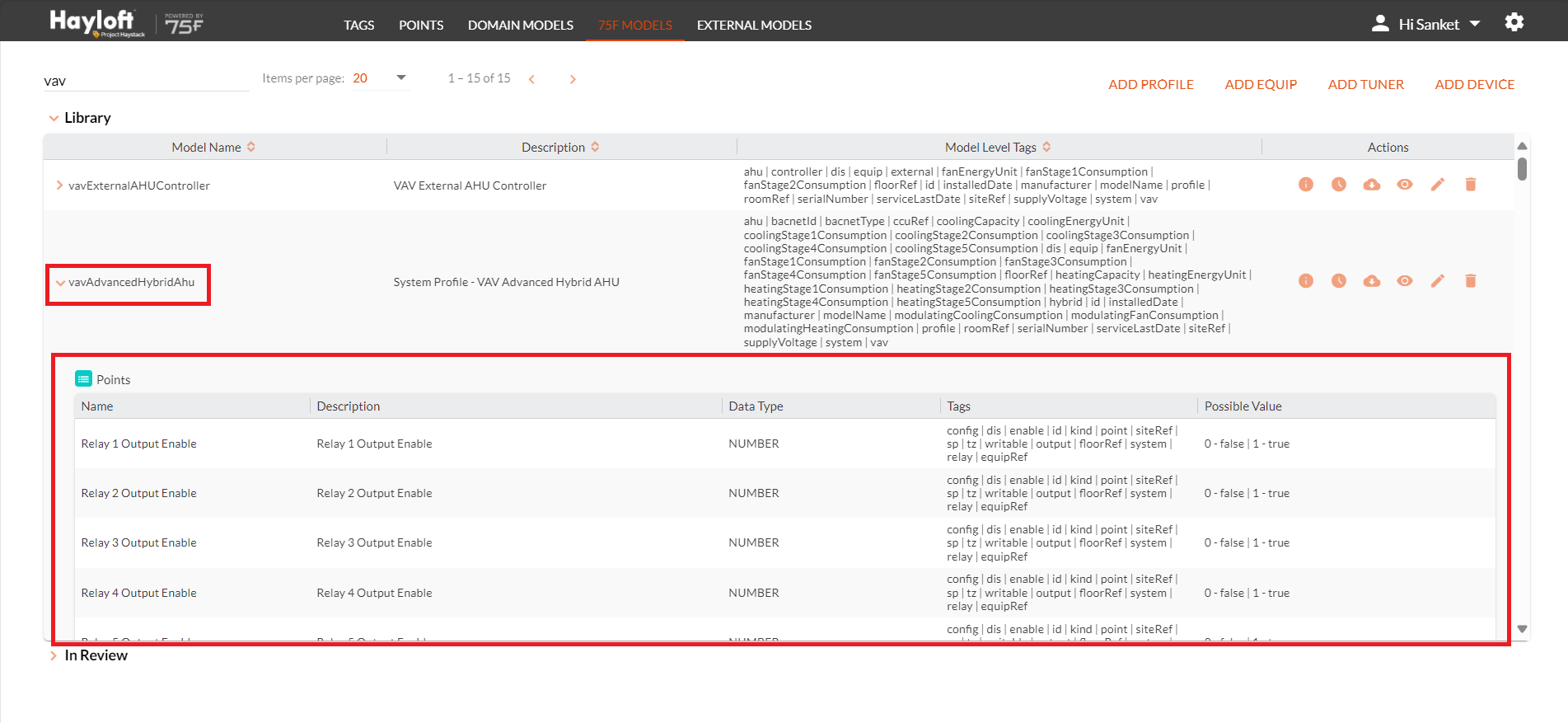Collapse the Library section
Viewport: 1568px width, 723px height.
pos(54,118)
